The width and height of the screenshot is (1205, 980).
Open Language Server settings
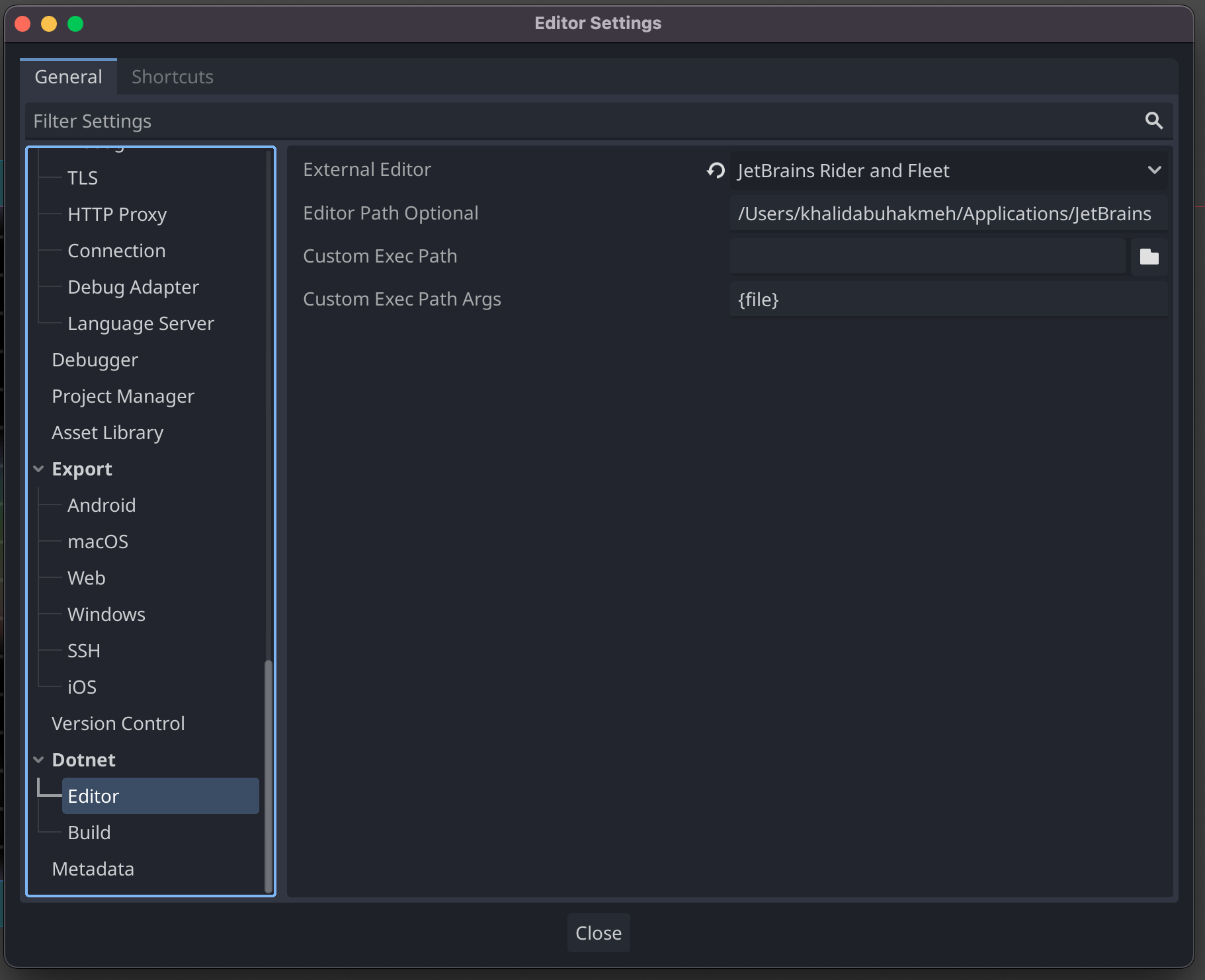click(141, 323)
